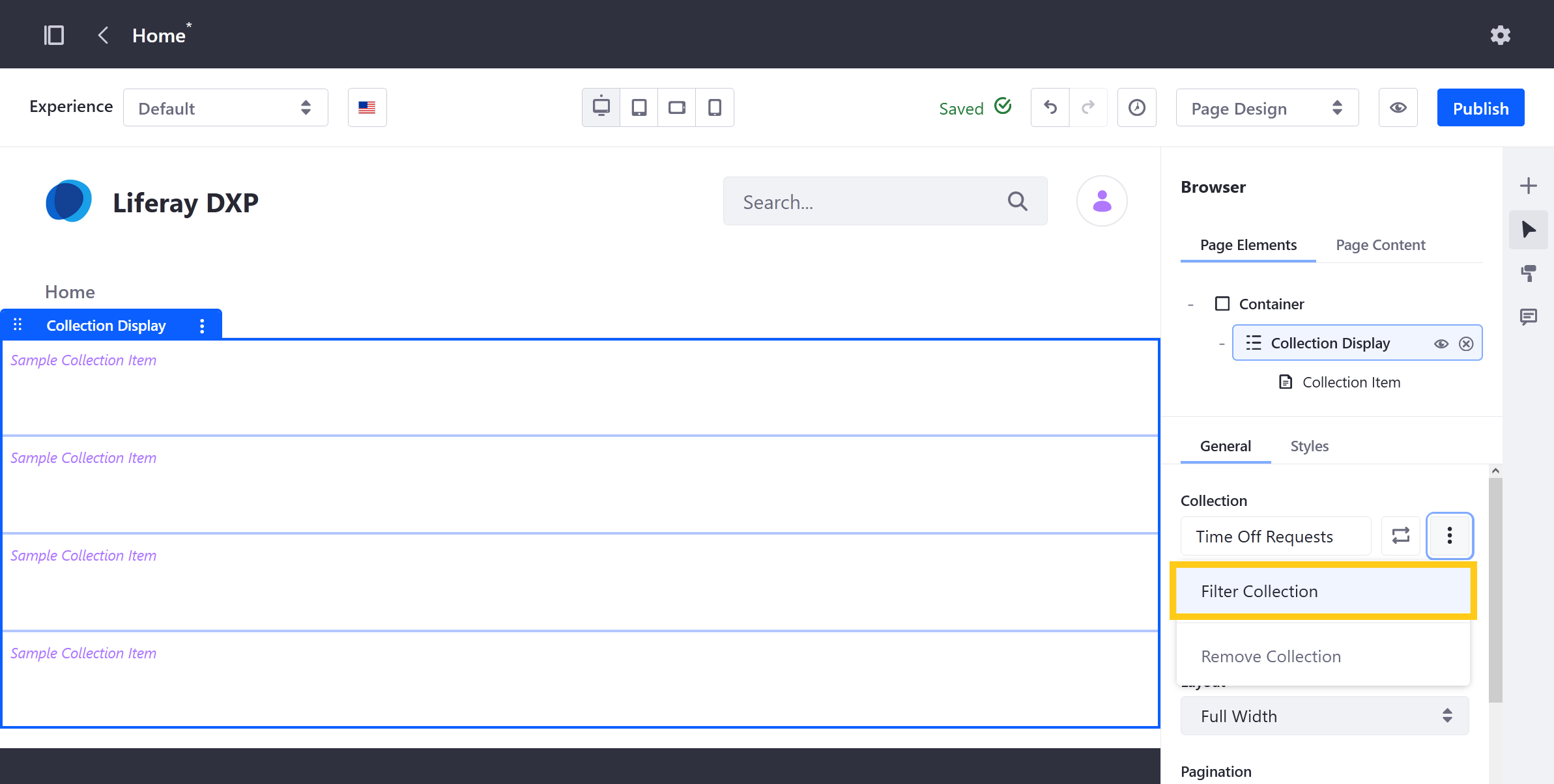Image resolution: width=1554 pixels, height=784 pixels.
Task: Switch to the General tab
Action: [x=1226, y=446]
